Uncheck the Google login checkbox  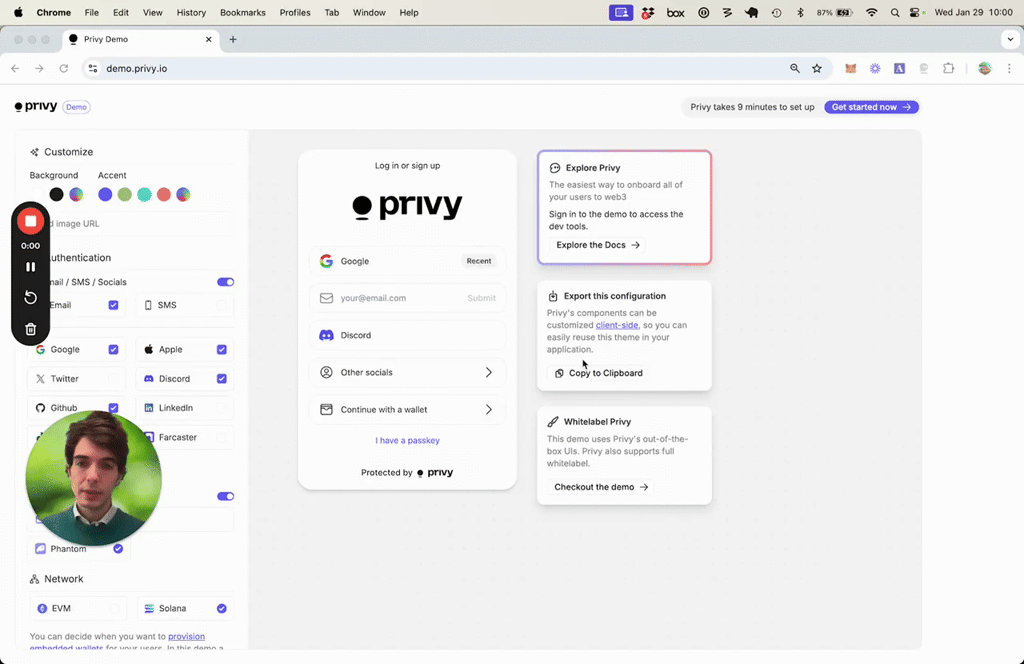[x=114, y=349]
